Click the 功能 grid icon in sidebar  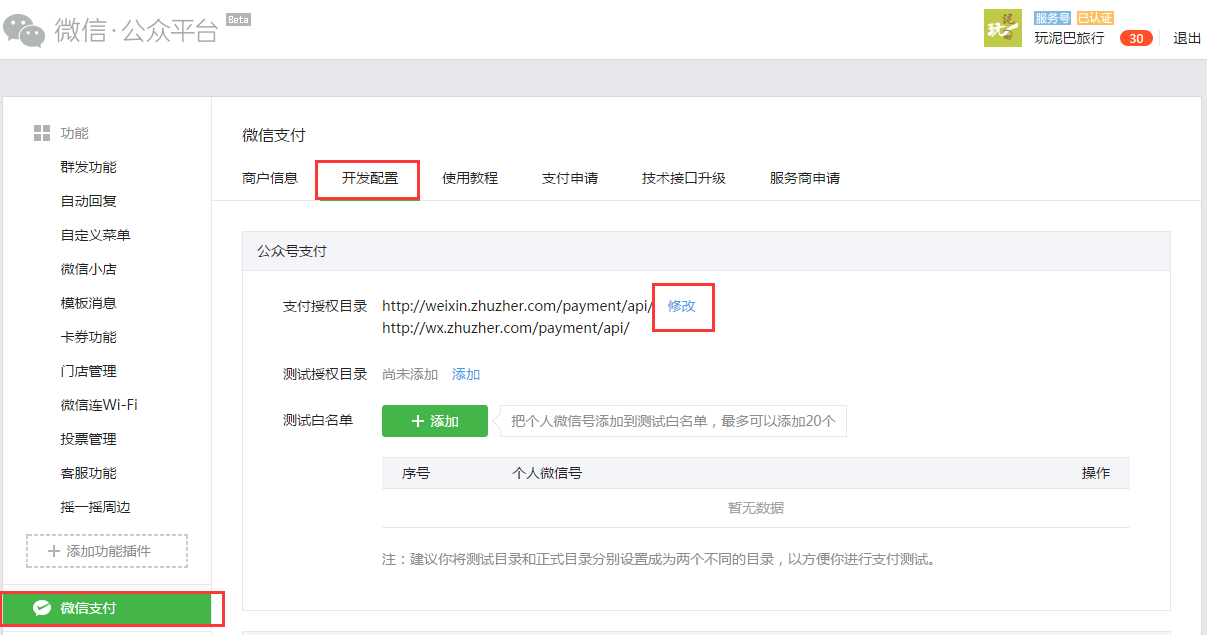[42, 133]
